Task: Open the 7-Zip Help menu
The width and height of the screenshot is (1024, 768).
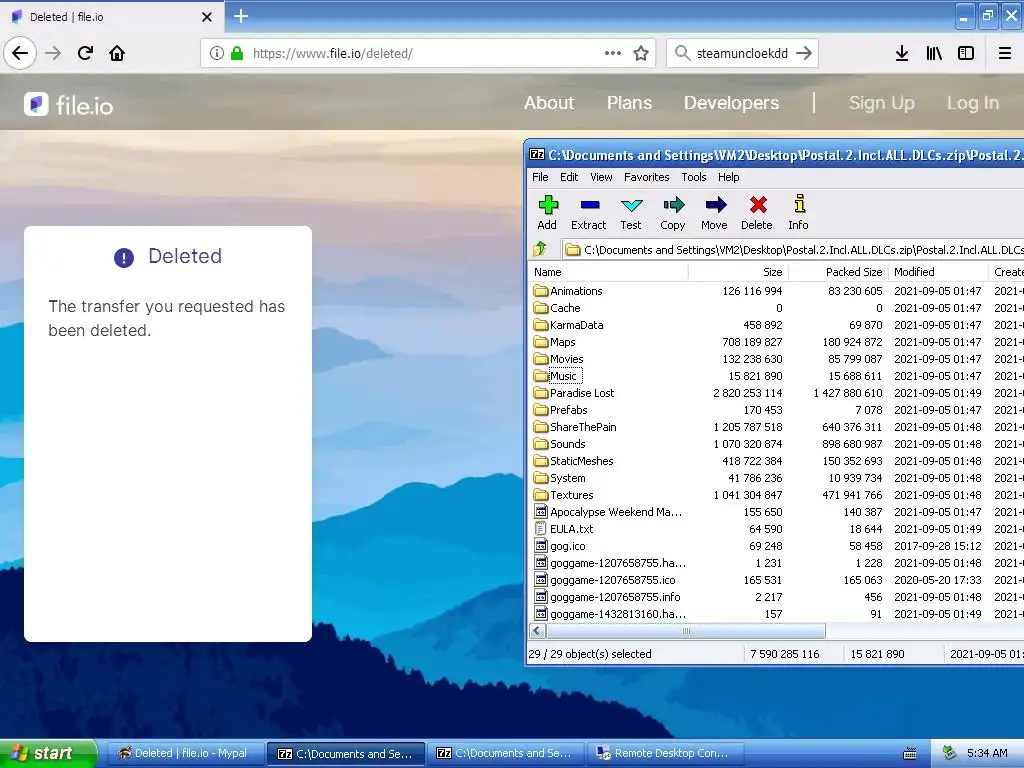Action: click(x=729, y=177)
